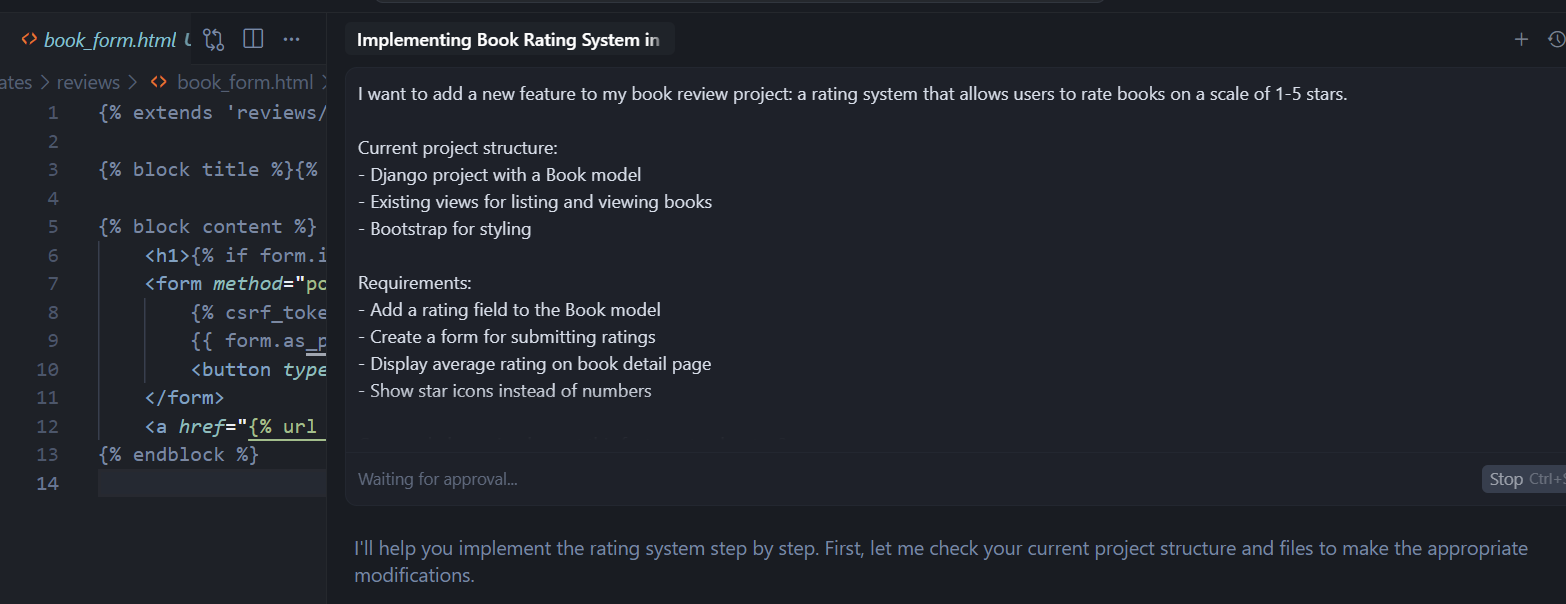Click the HTML icon in the breadcrumb path
The image size is (1566, 604).
click(x=158, y=82)
